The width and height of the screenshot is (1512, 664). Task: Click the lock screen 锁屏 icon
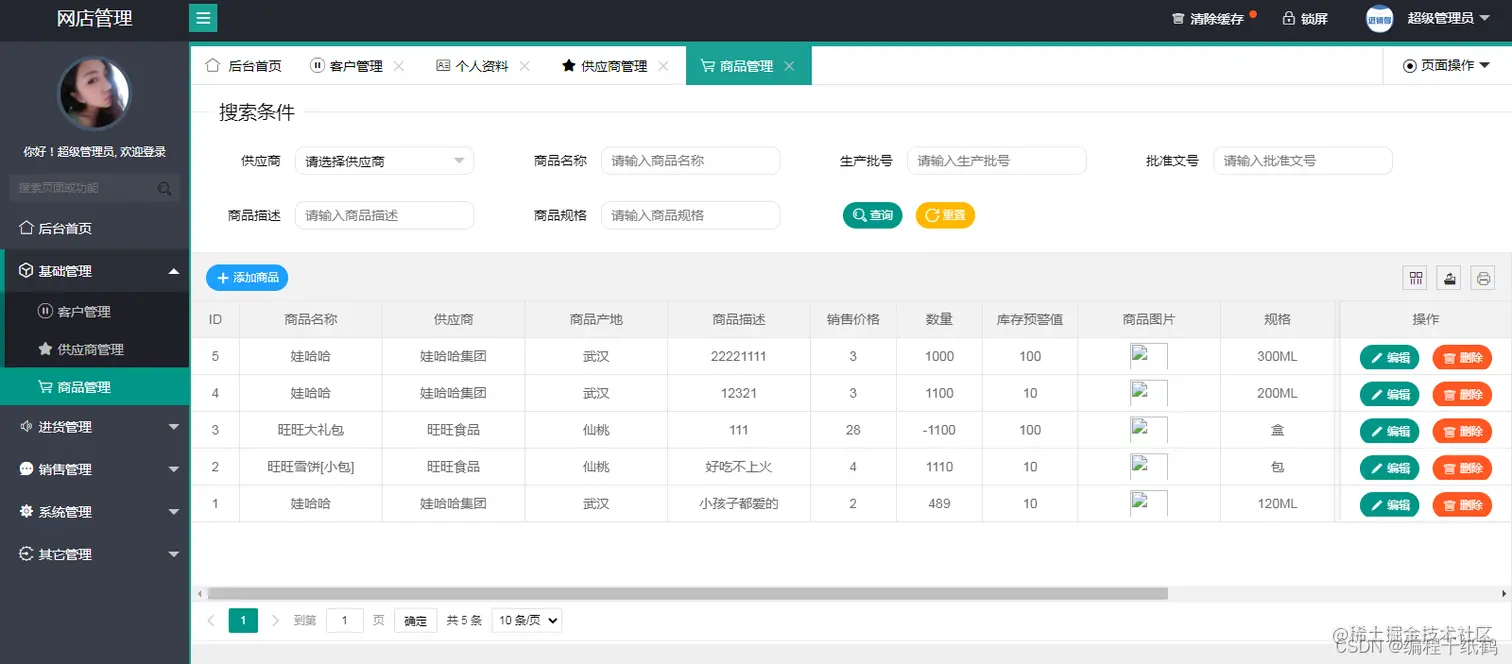pos(1289,18)
